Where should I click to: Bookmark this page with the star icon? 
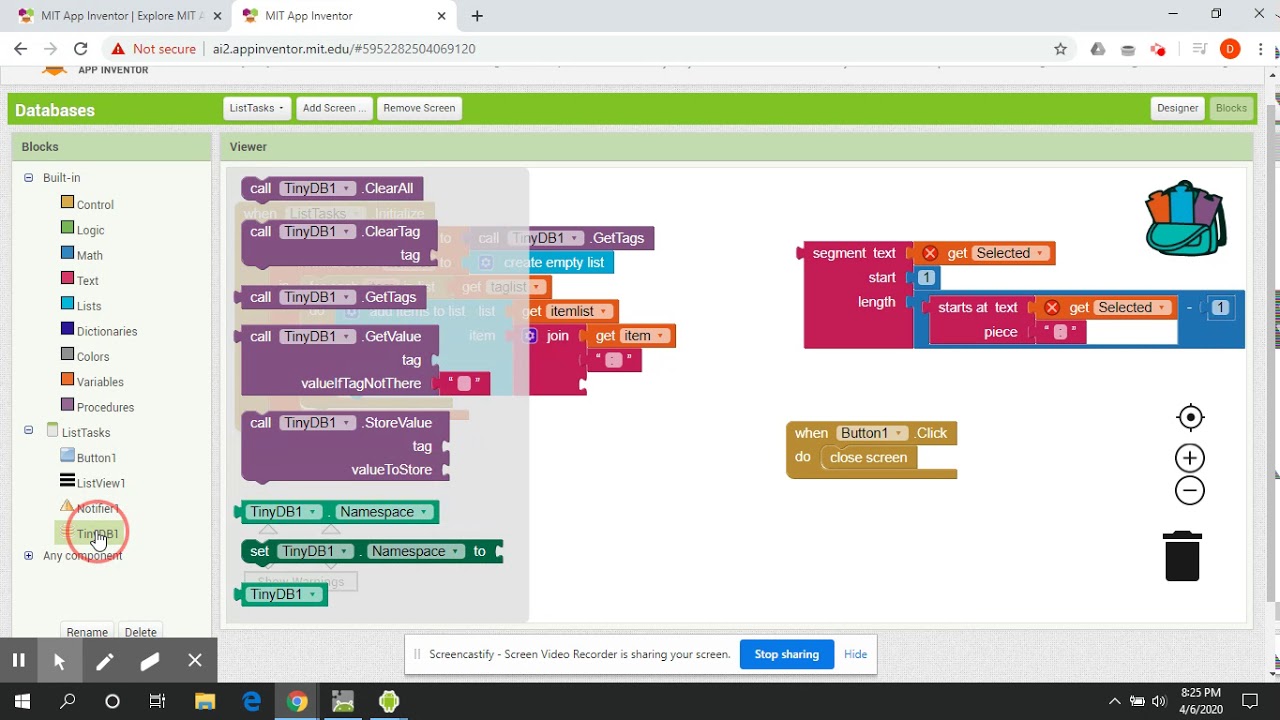click(x=1060, y=48)
